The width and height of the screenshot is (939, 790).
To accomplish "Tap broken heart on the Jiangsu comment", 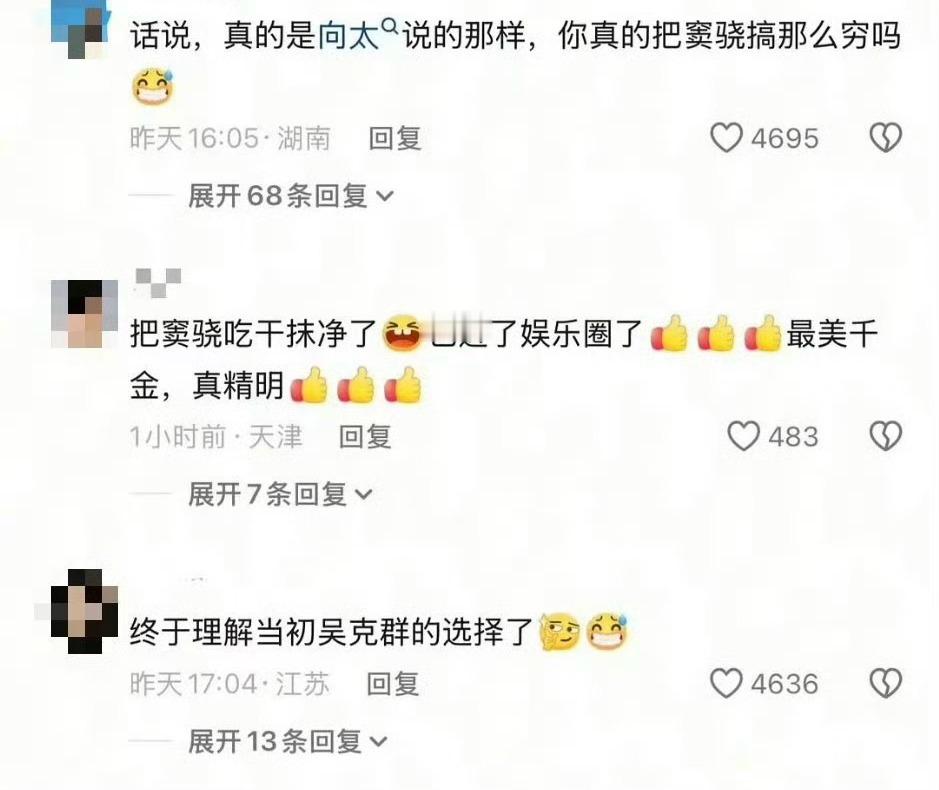I will click(x=885, y=683).
